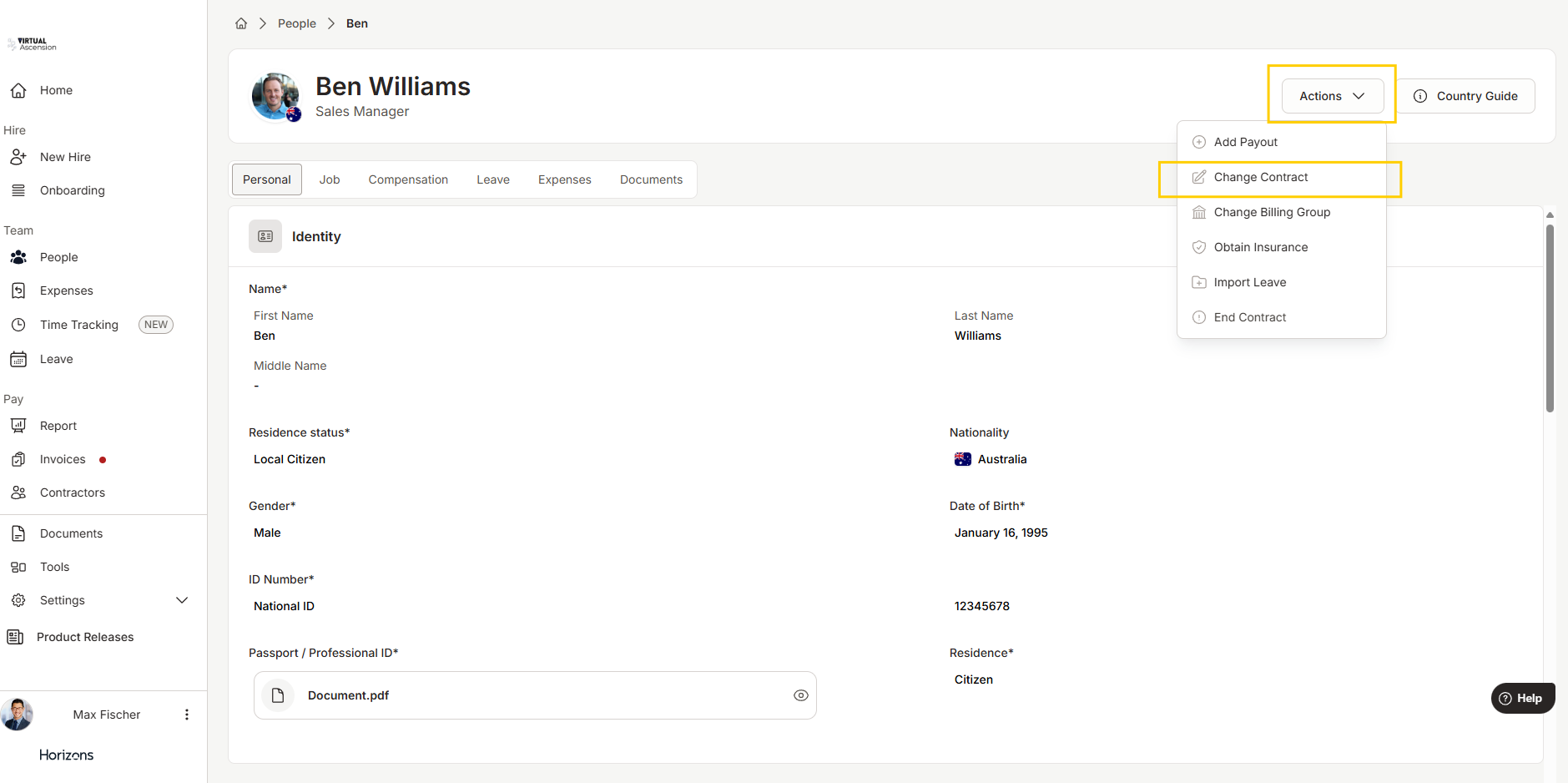The image size is (1568, 783).
Task: Open the Tools section
Action: 54,567
